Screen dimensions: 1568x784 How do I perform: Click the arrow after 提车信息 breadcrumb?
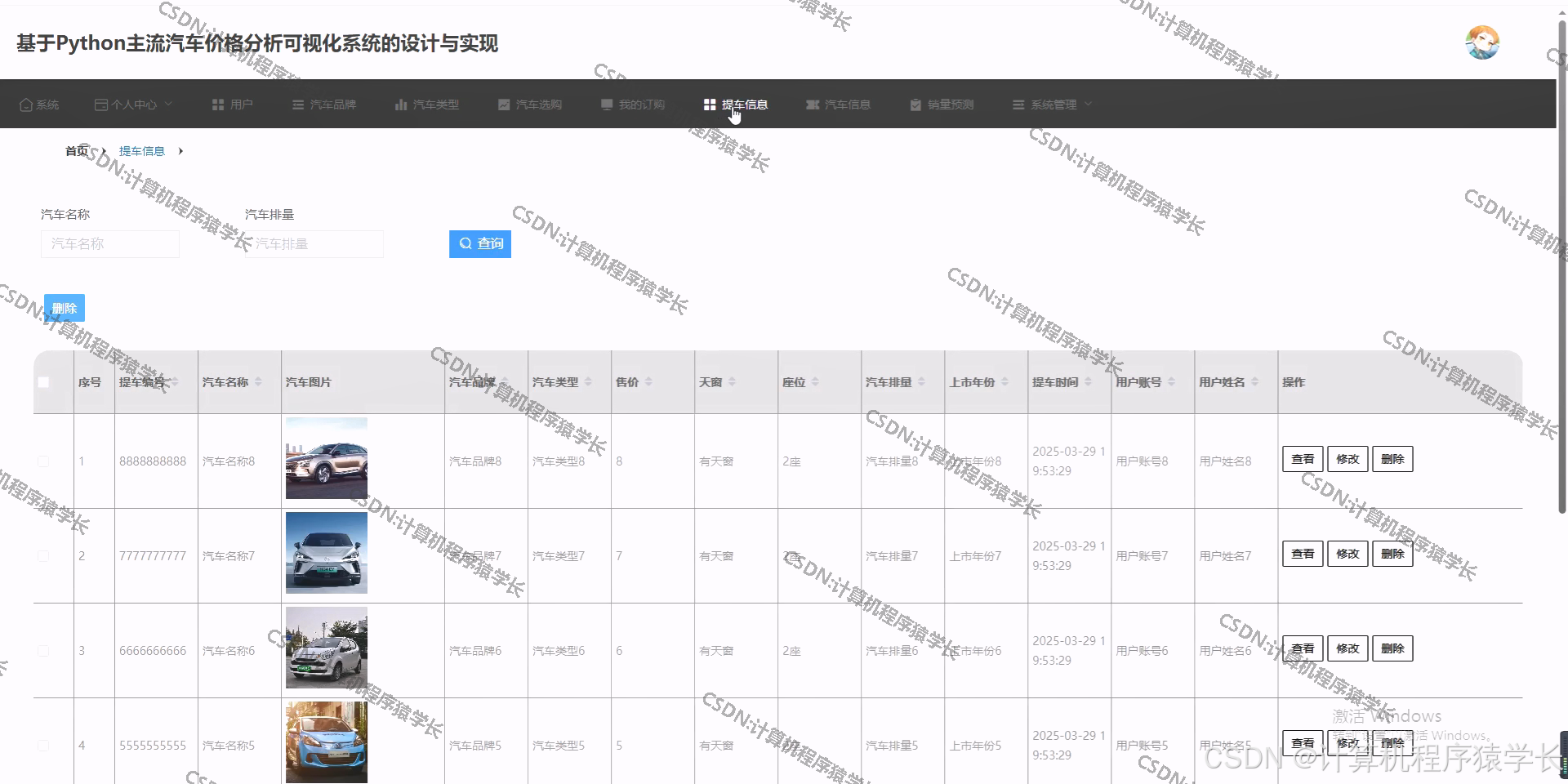pos(180,151)
